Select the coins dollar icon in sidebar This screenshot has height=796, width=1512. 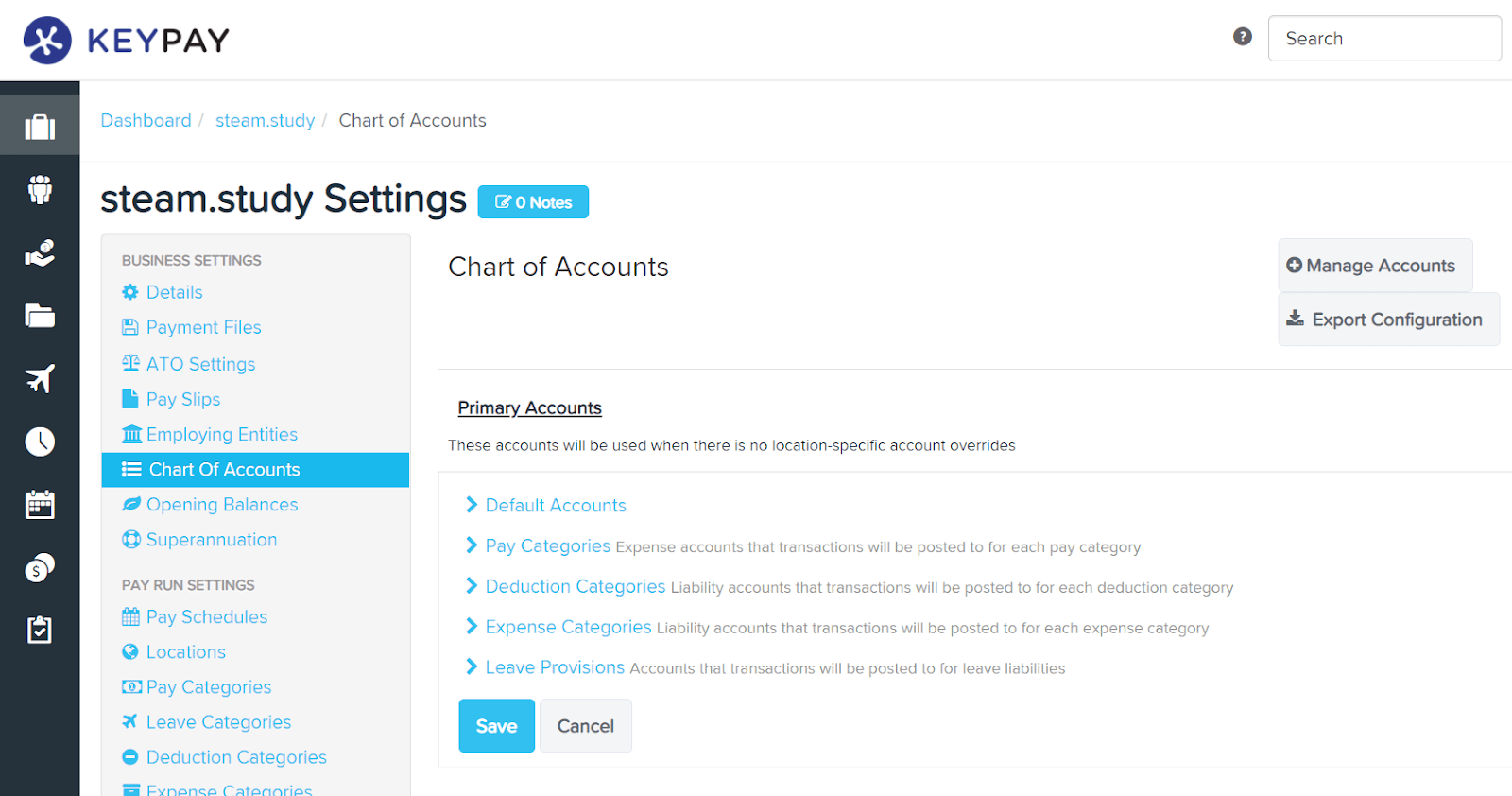40,567
